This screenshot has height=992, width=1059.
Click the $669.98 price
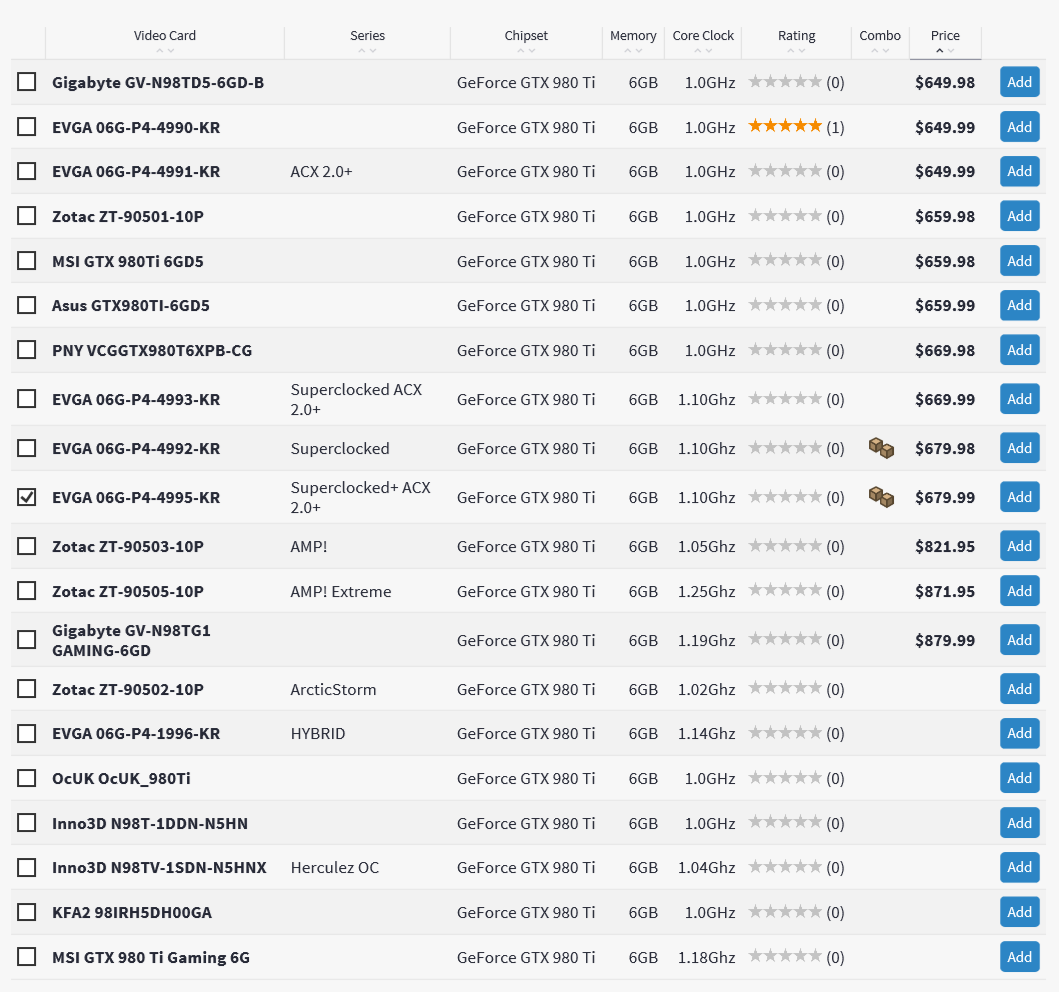tap(945, 350)
